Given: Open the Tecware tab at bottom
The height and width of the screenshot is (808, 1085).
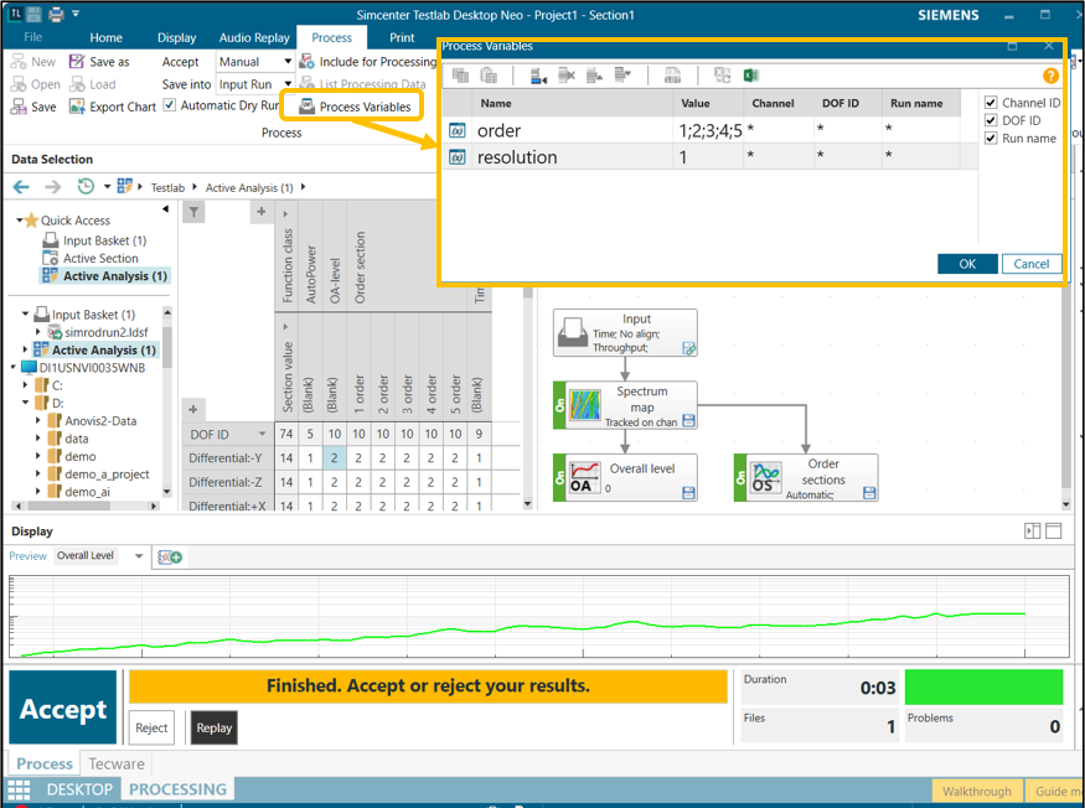Looking at the screenshot, I should [x=116, y=764].
